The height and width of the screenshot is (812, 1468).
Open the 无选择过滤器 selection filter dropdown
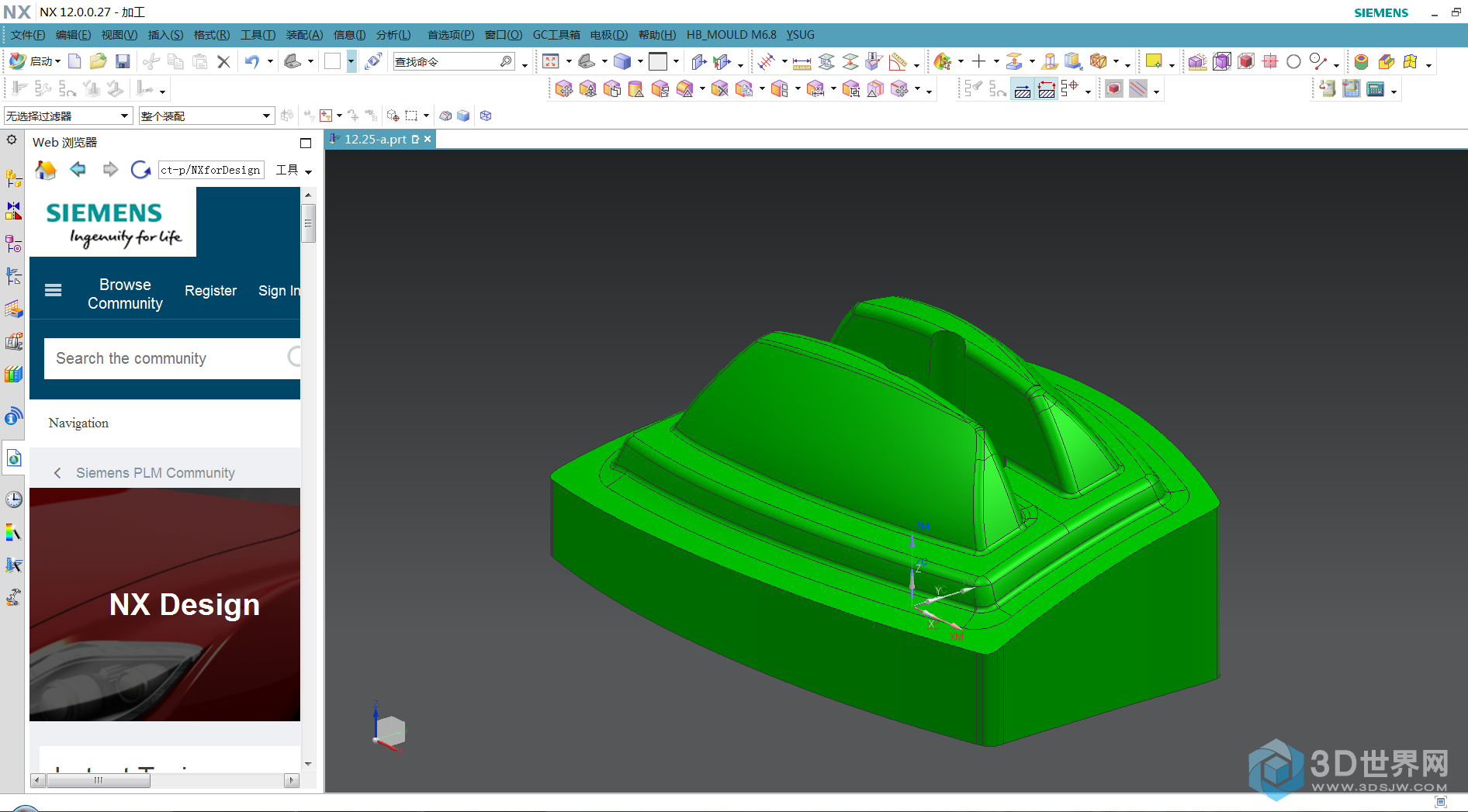pyautogui.click(x=68, y=116)
